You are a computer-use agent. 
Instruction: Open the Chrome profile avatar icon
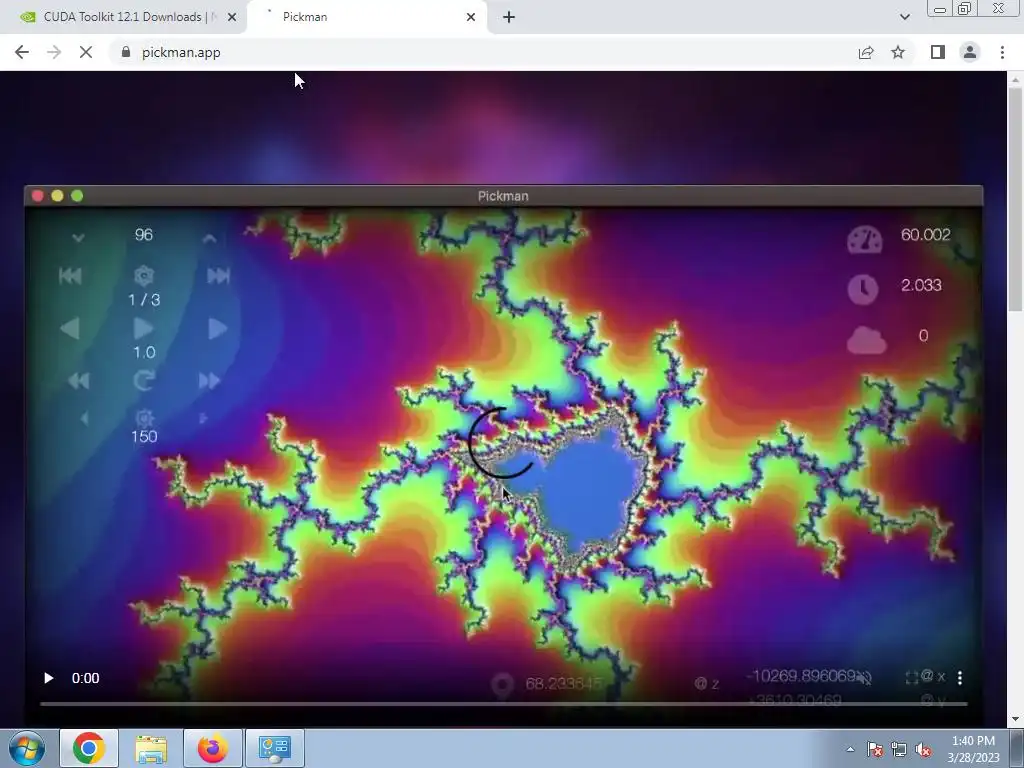pyautogui.click(x=970, y=52)
